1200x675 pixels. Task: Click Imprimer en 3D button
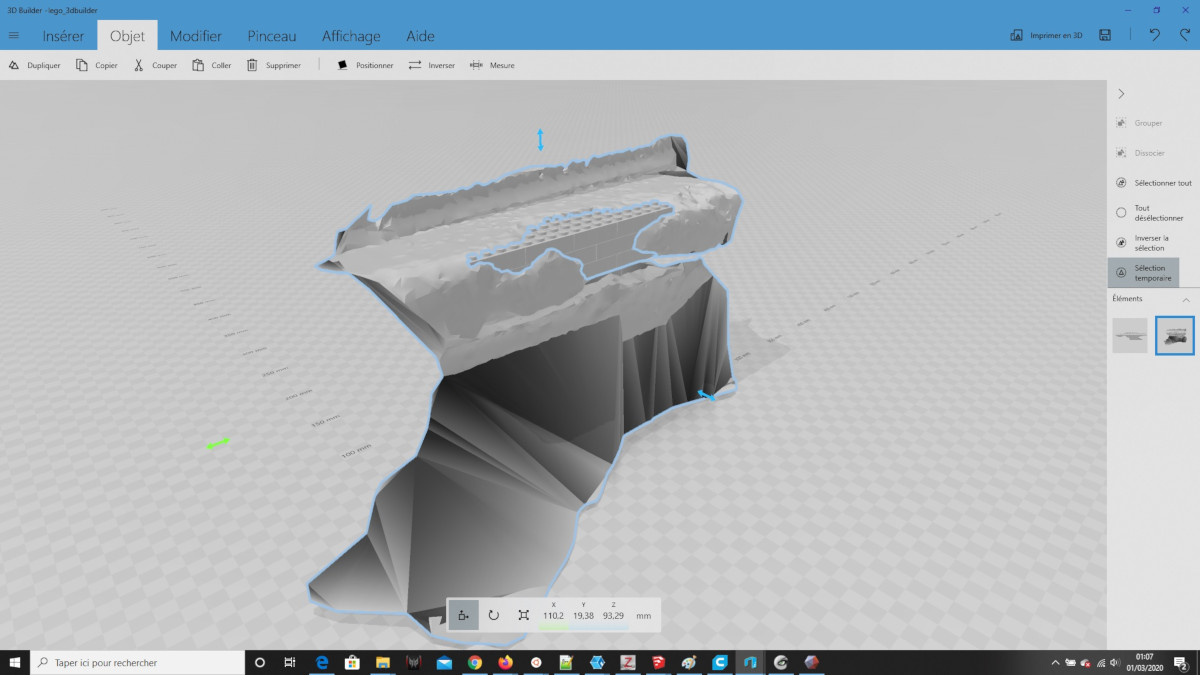tap(1047, 35)
